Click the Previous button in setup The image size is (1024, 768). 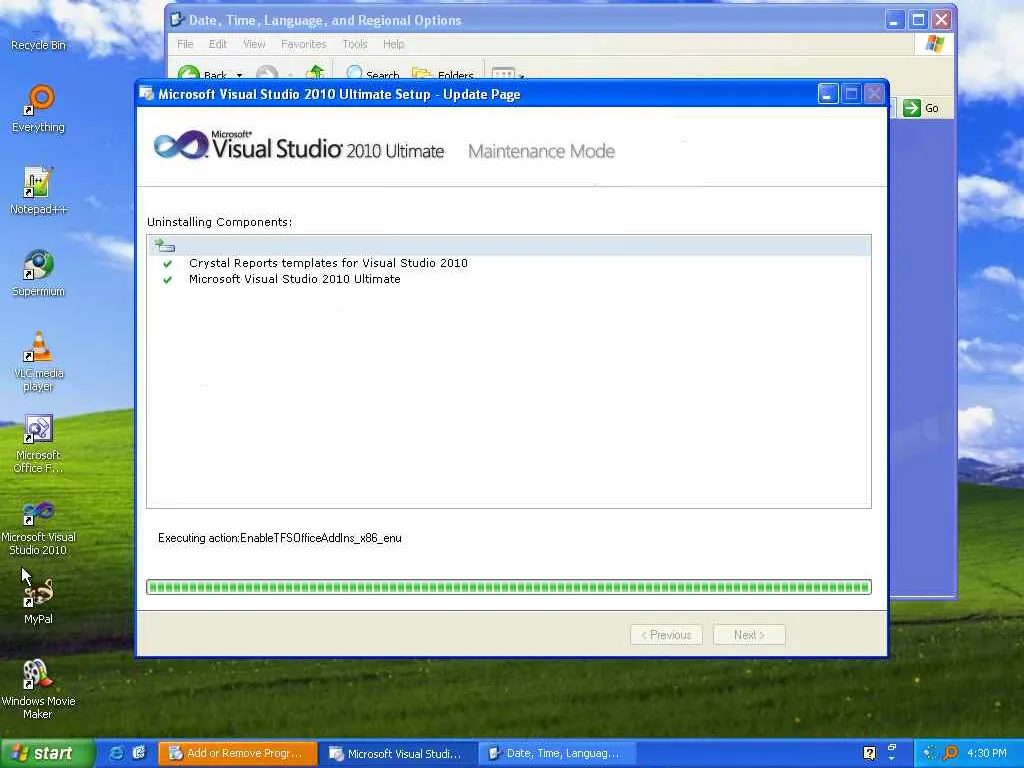666,635
